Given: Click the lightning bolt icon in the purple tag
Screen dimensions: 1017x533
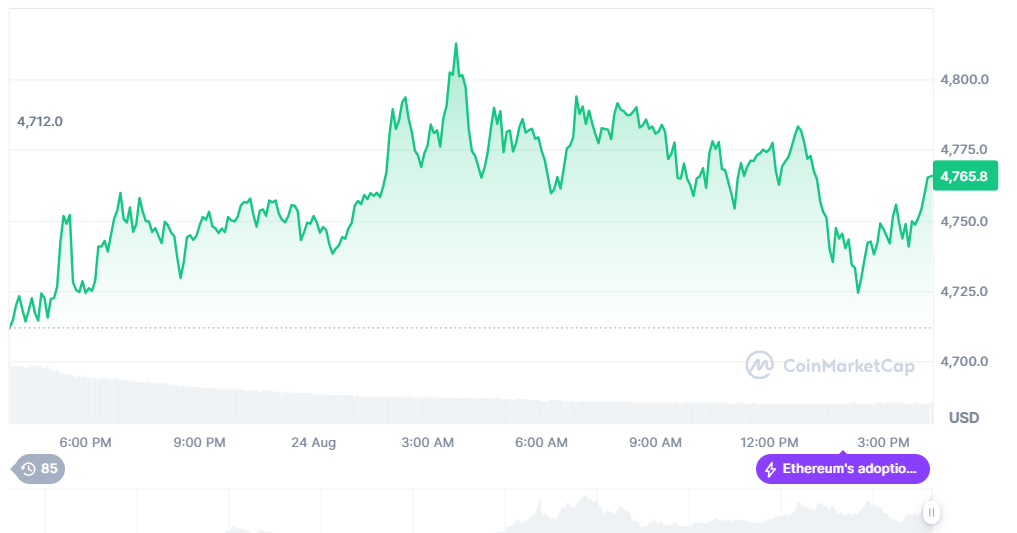Looking at the screenshot, I should click(770, 469).
